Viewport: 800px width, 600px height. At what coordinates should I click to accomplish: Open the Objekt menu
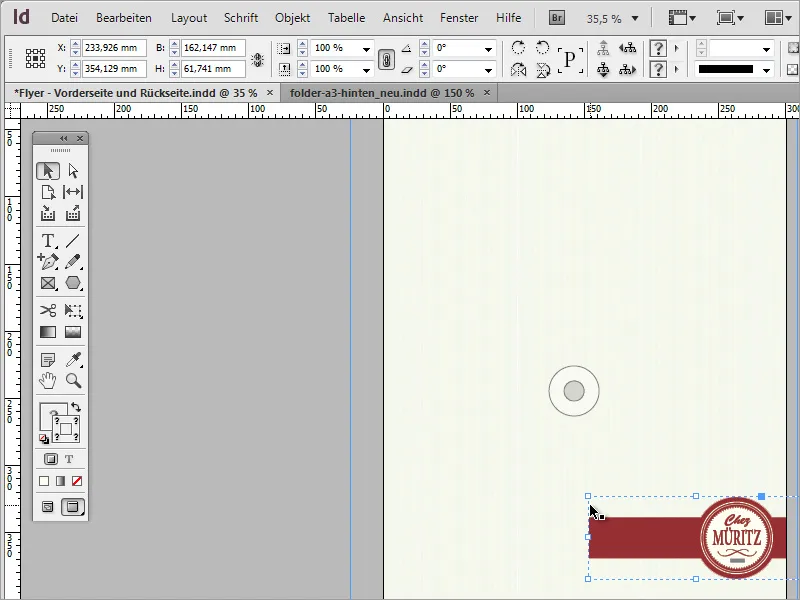[x=292, y=17]
